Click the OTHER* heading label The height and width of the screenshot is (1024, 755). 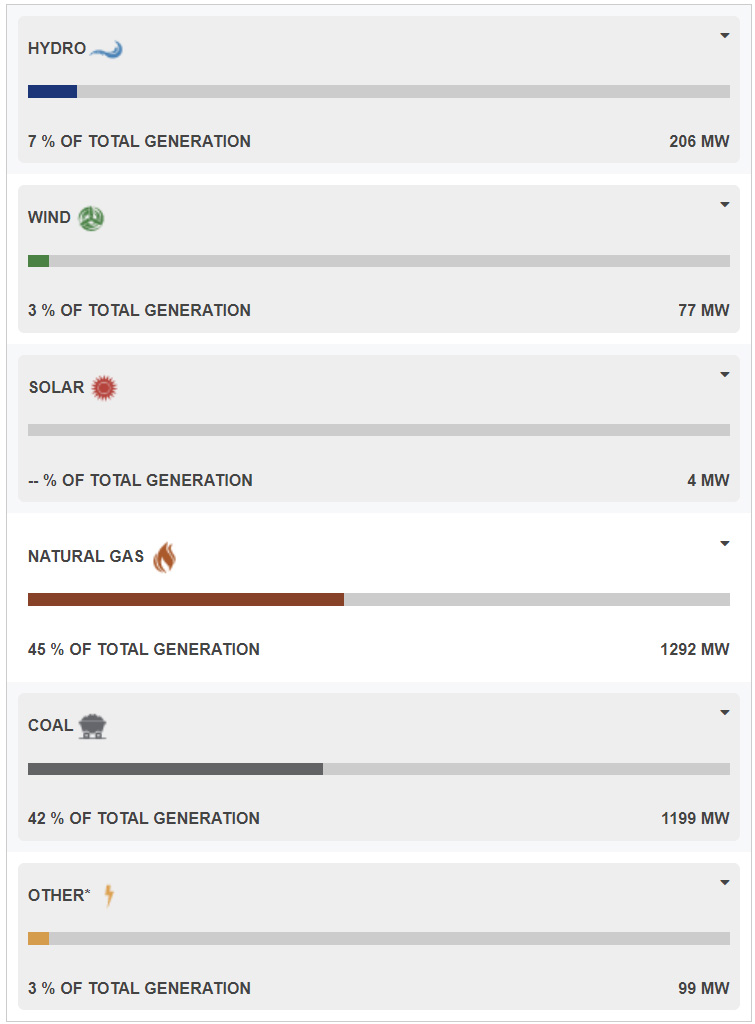(x=59, y=896)
